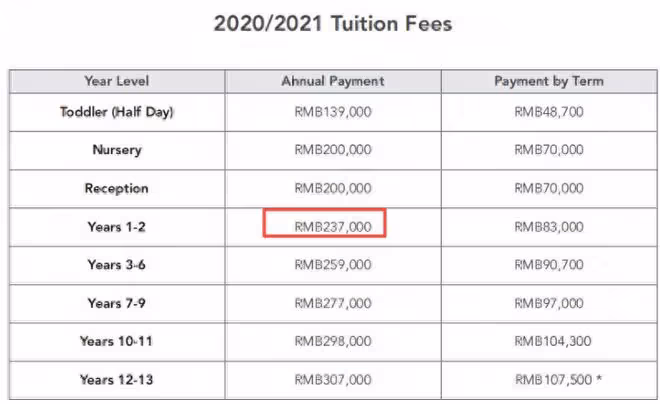Select the RMB307,000 annual payment cell
Image resolution: width=660 pixels, height=404 pixels.
click(333, 380)
